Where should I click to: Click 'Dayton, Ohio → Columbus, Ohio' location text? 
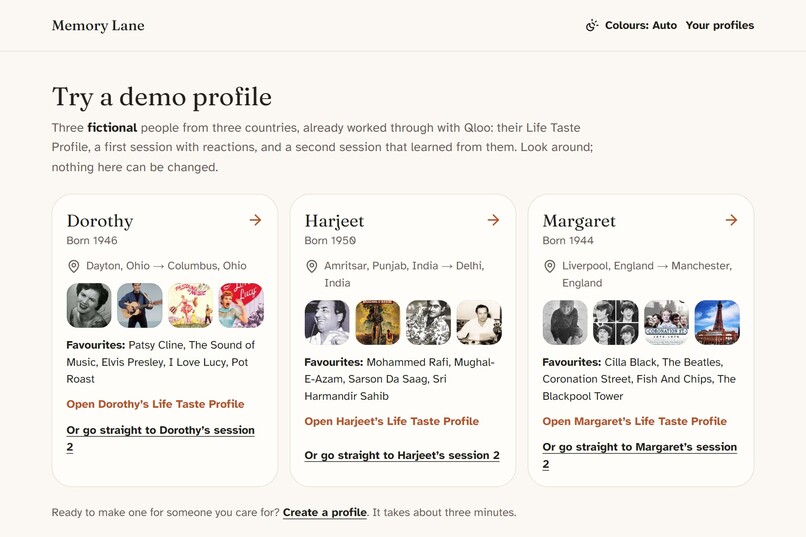point(166,266)
